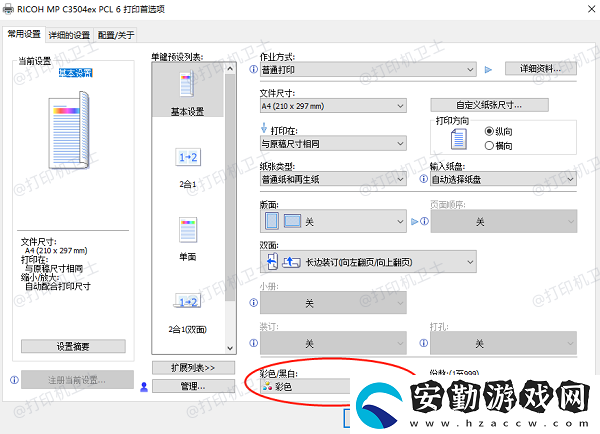The height and width of the screenshot is (434, 600).
Task: Click the 设置摘要 button
Action: (x=73, y=346)
